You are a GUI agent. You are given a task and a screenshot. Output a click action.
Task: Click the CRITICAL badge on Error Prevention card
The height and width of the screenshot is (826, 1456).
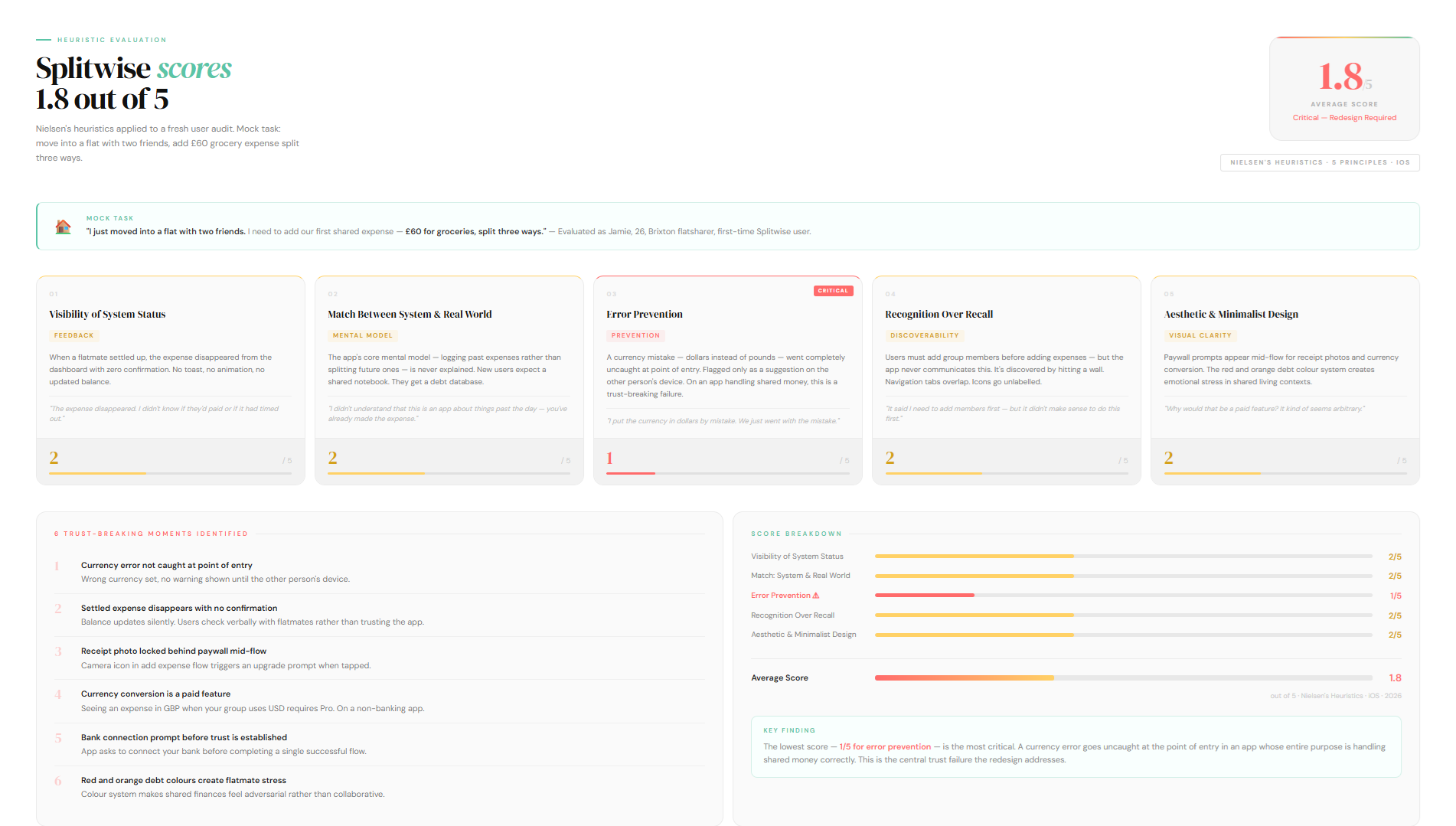point(833,291)
